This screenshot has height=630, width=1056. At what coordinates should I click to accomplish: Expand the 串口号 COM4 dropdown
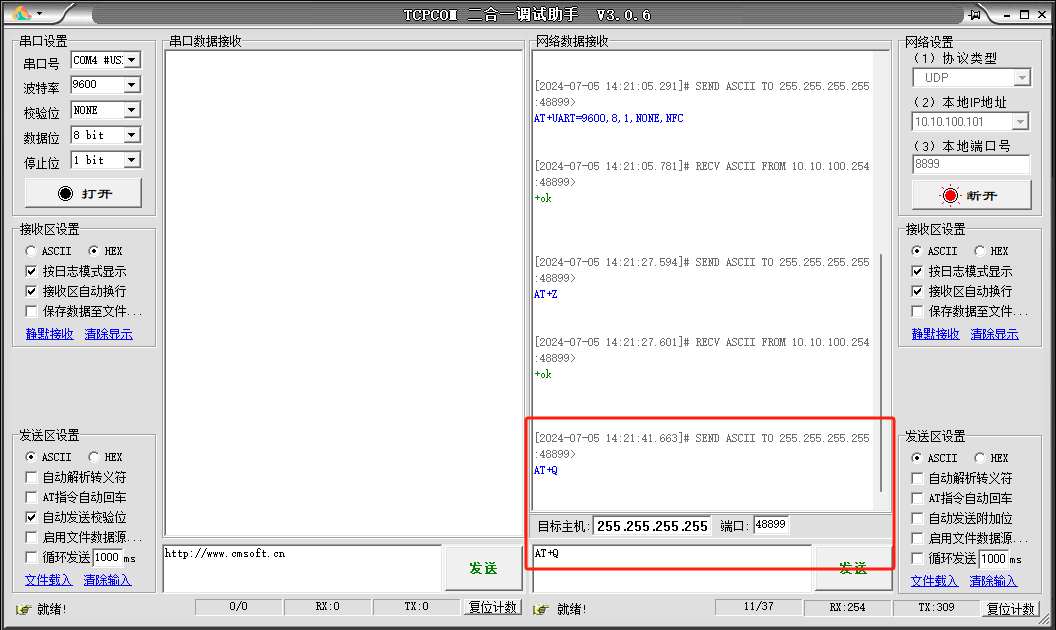point(131,60)
